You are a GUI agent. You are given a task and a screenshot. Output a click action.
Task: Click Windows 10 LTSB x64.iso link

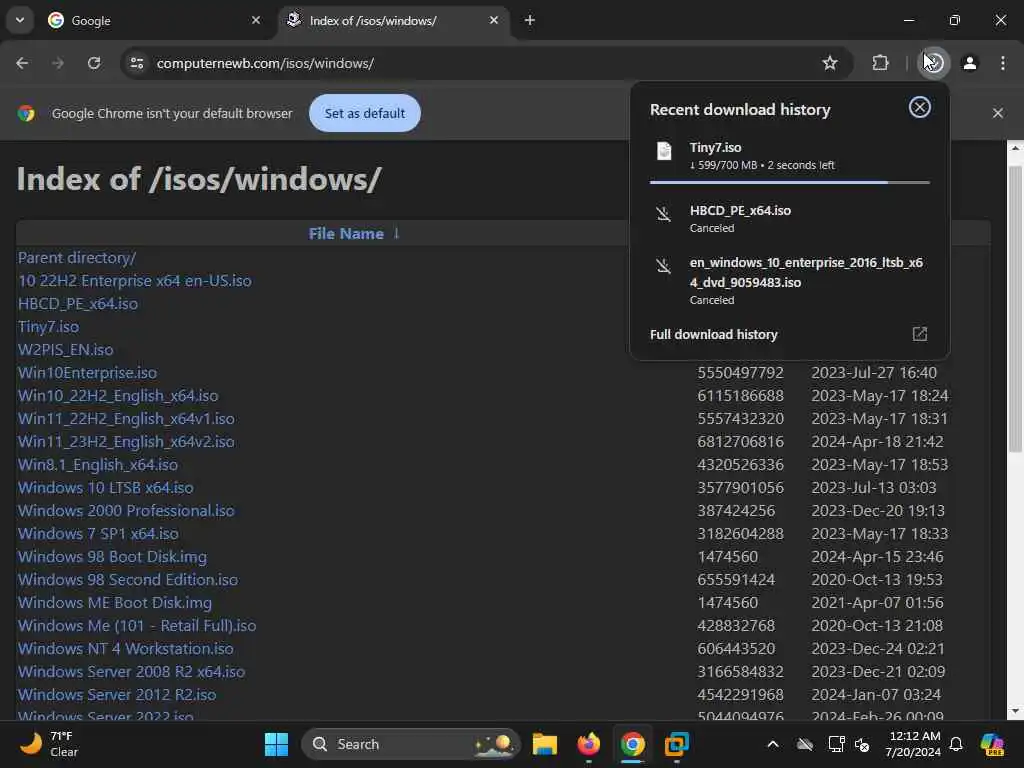tap(106, 488)
